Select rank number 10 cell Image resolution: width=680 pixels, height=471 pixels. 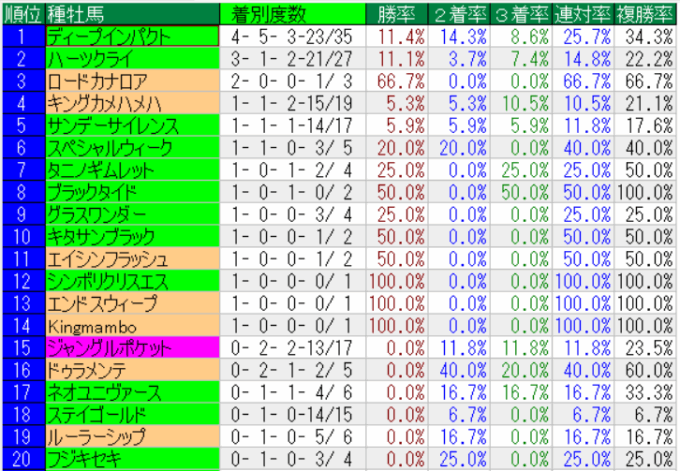tap(22, 237)
